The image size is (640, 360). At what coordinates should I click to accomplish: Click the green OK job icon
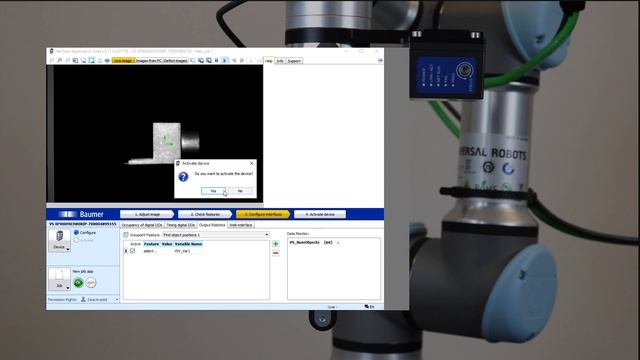78,282
